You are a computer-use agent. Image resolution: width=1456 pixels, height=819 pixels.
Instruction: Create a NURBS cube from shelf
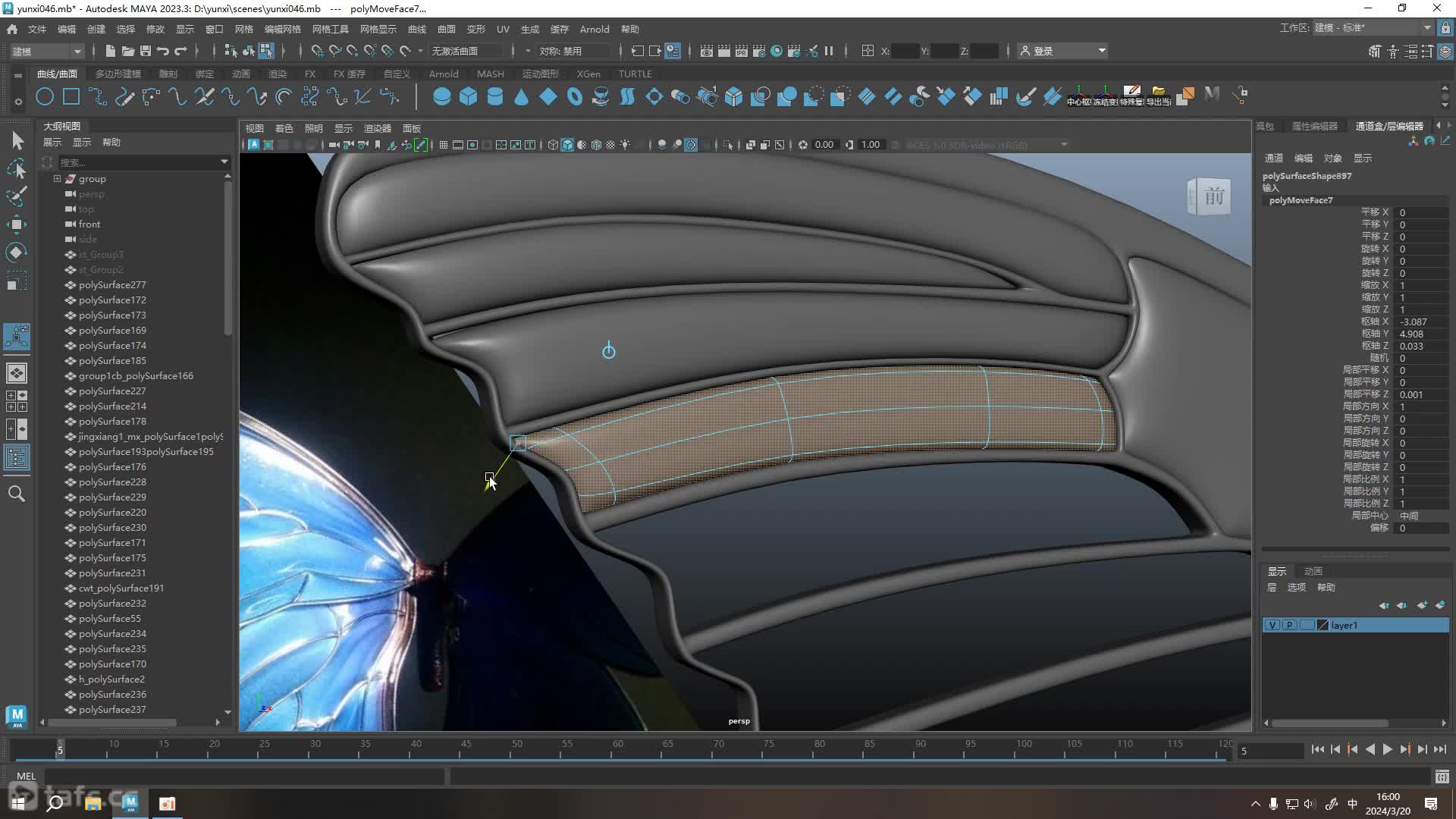click(468, 96)
